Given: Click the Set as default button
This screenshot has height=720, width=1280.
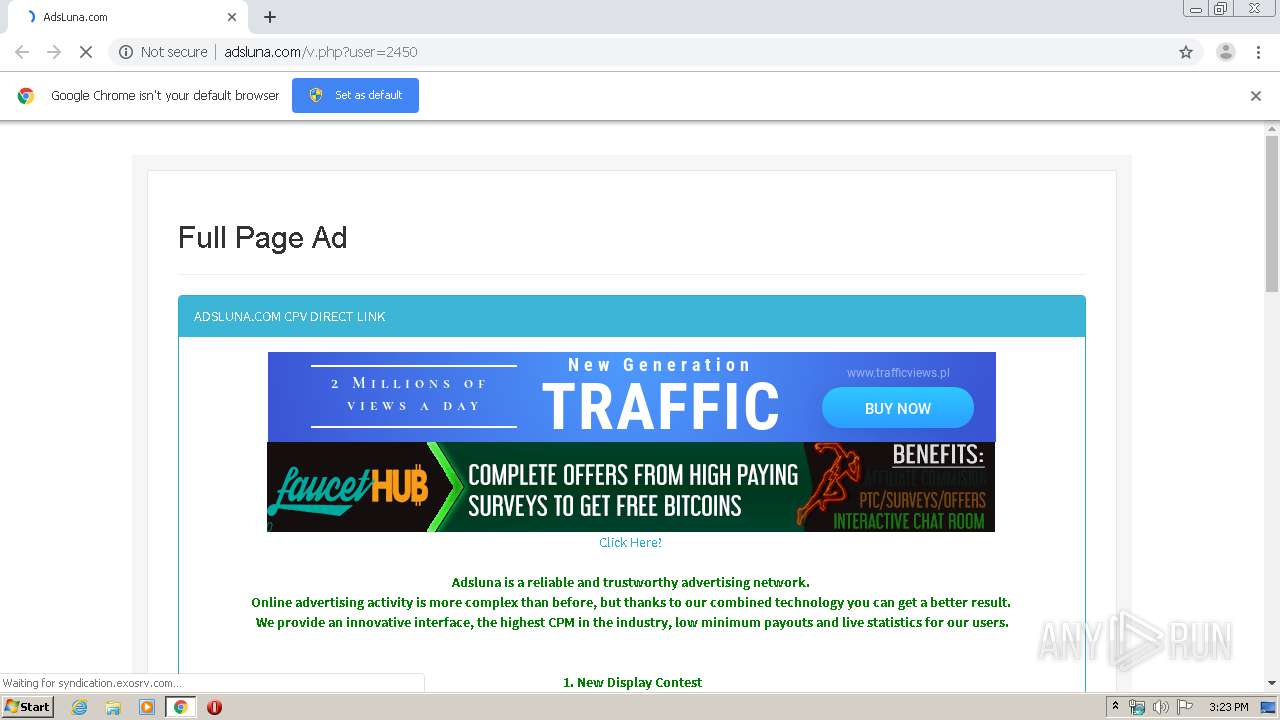Looking at the screenshot, I should pyautogui.click(x=355, y=95).
